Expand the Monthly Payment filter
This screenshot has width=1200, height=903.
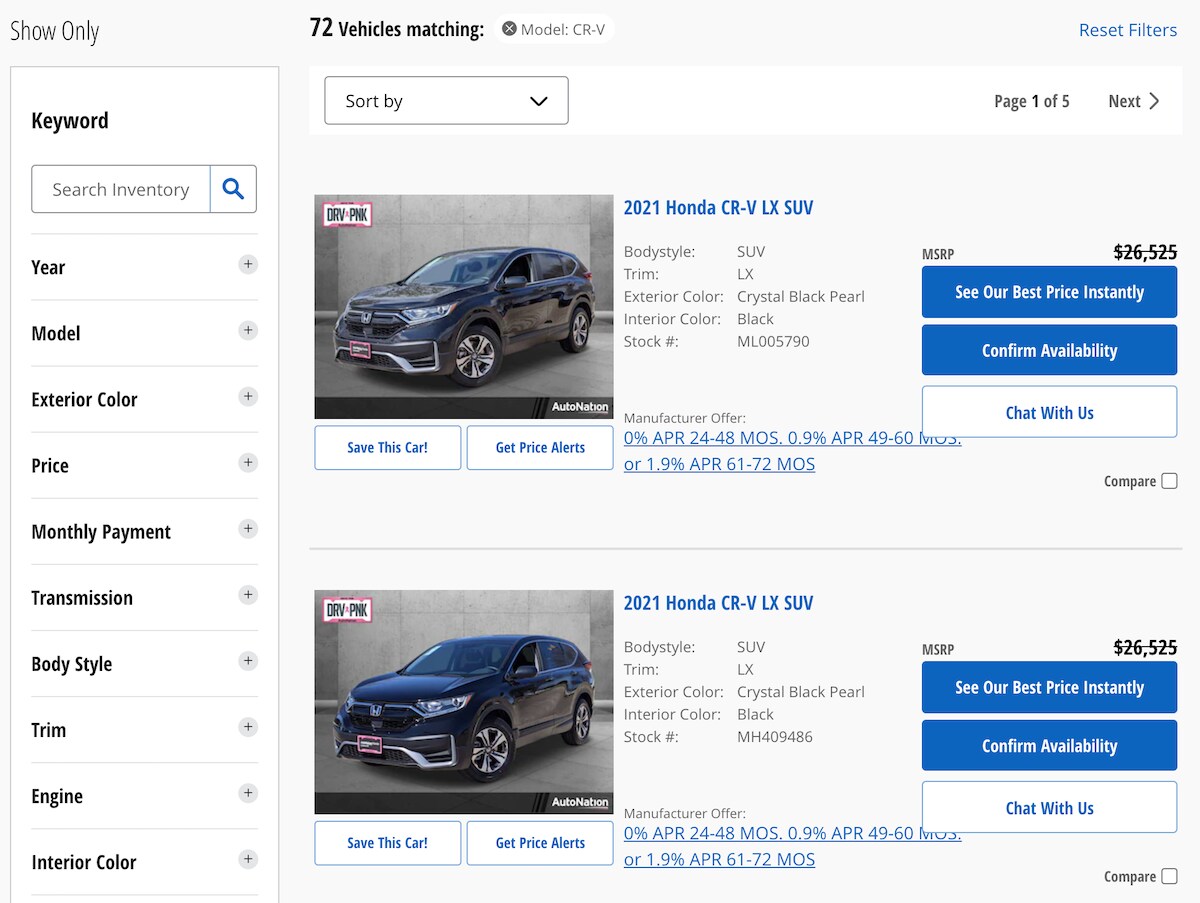tap(248, 529)
